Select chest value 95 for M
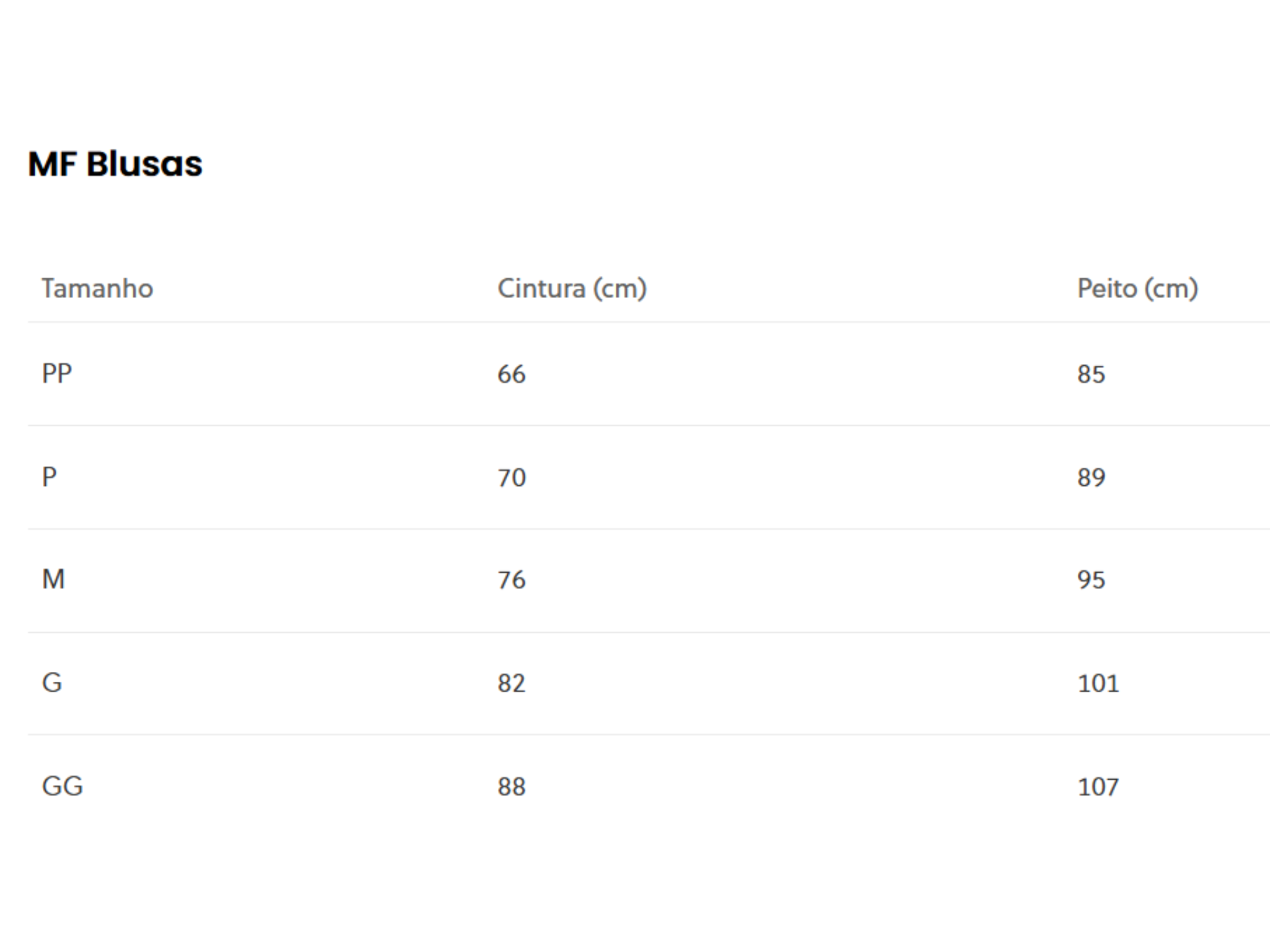Viewport: 1270px width, 952px height. point(1091,580)
